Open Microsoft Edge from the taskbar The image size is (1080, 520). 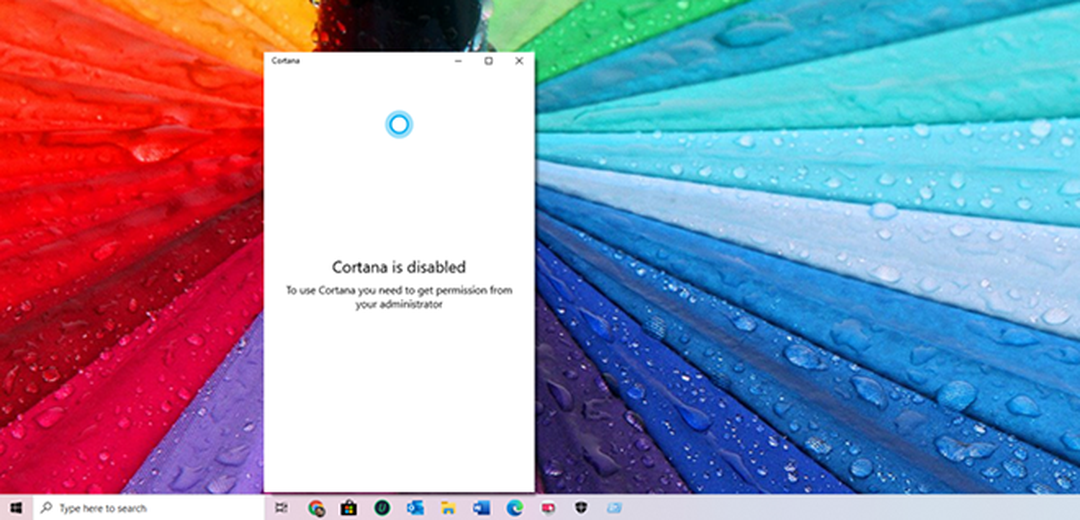click(515, 508)
